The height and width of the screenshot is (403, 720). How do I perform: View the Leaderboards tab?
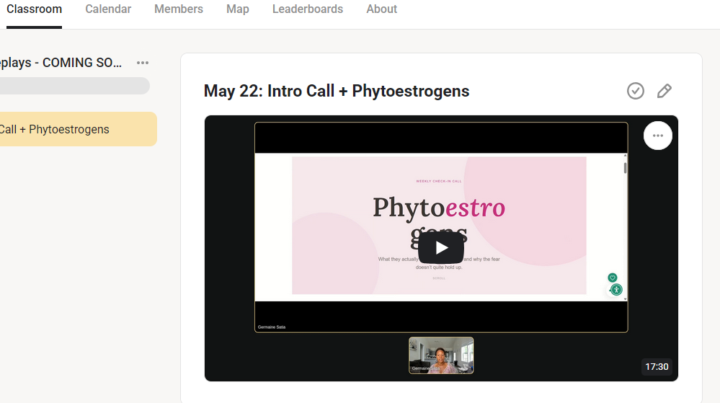307,9
